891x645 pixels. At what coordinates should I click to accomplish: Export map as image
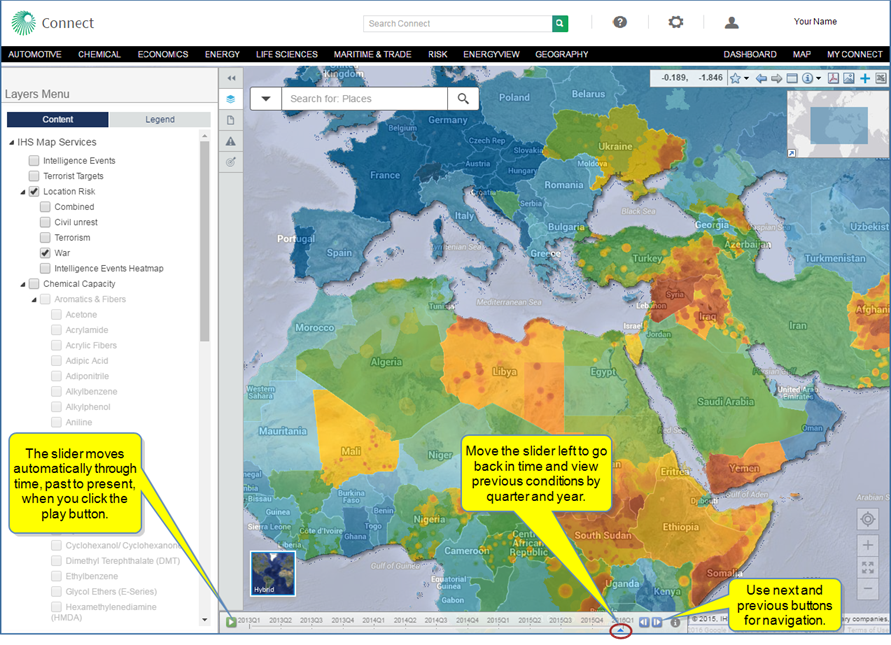pyautogui.click(x=848, y=78)
